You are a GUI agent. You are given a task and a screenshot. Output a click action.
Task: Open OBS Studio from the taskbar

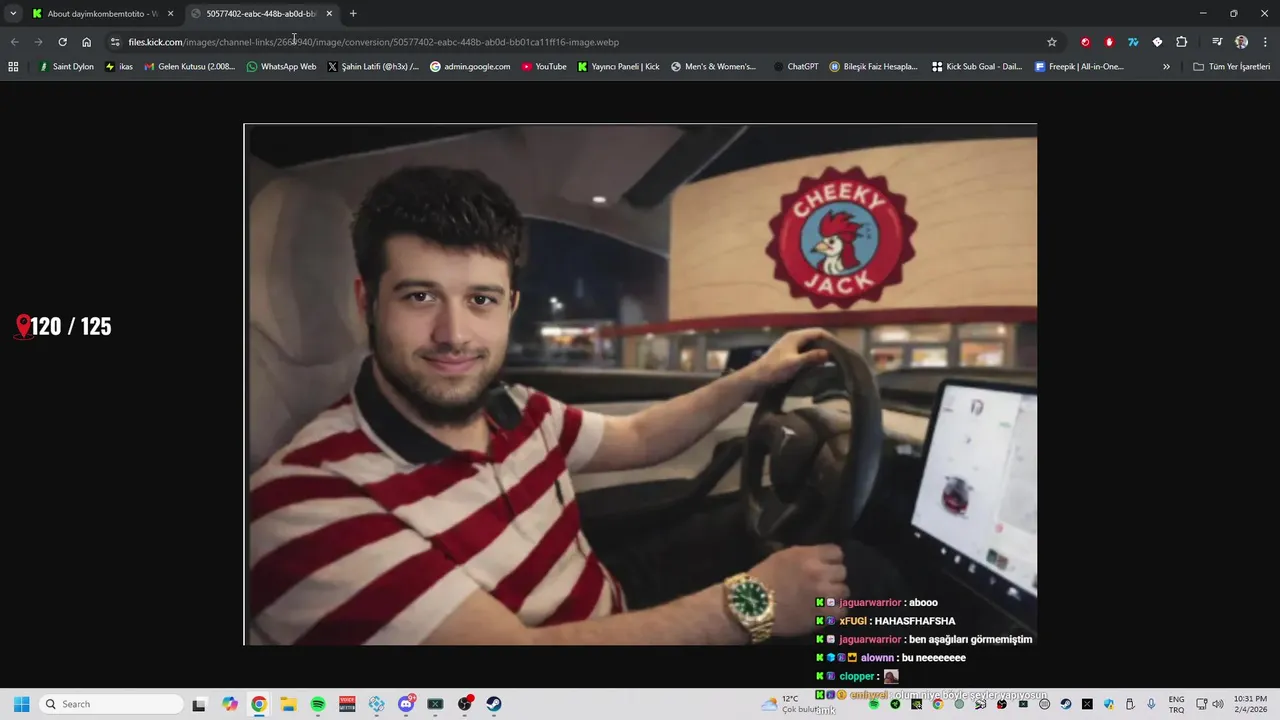[465, 704]
